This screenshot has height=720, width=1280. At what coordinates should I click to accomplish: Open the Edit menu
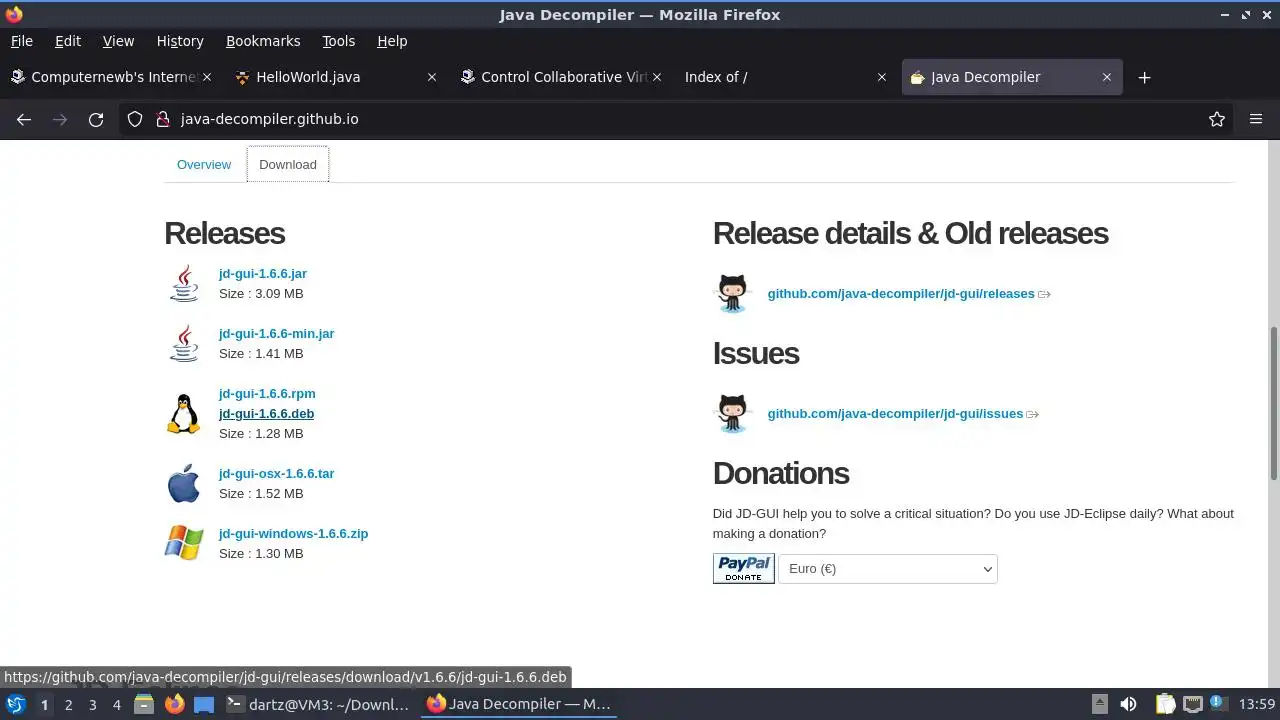(68, 41)
